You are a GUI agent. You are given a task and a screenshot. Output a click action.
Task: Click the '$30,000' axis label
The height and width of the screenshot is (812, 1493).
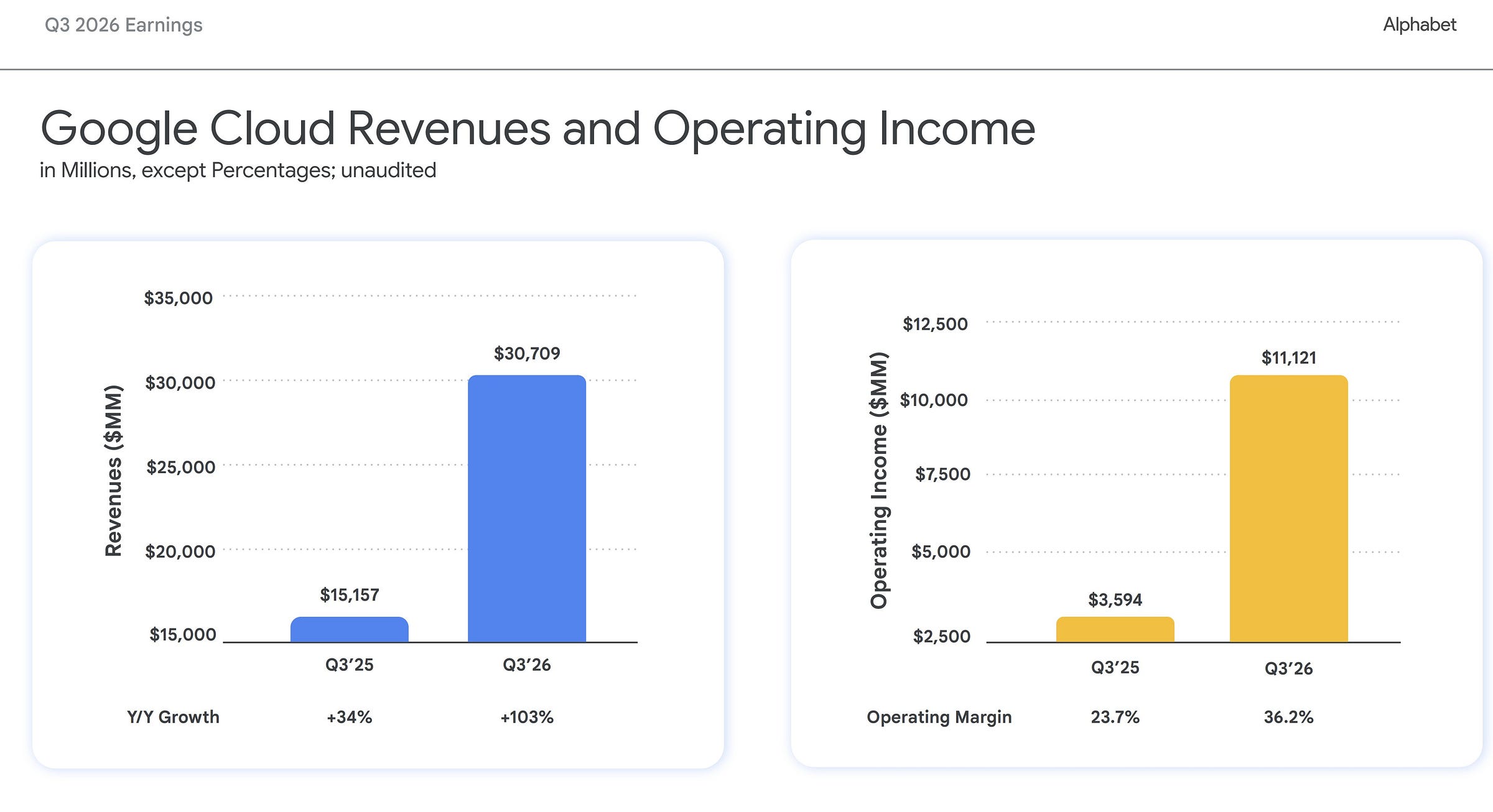[x=180, y=382]
